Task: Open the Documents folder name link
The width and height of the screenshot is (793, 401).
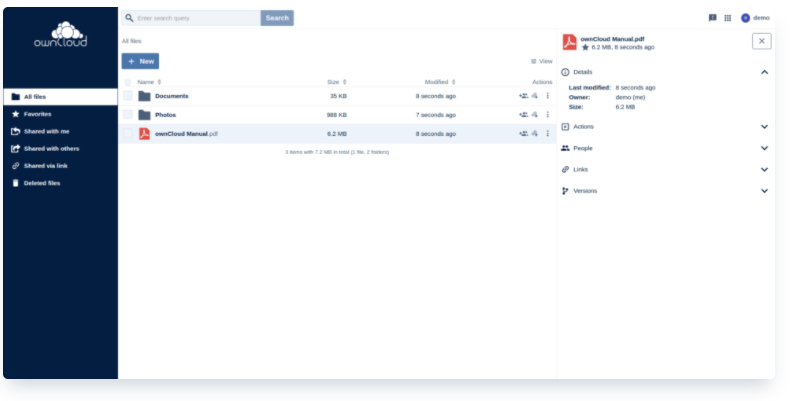Action: pos(172,96)
